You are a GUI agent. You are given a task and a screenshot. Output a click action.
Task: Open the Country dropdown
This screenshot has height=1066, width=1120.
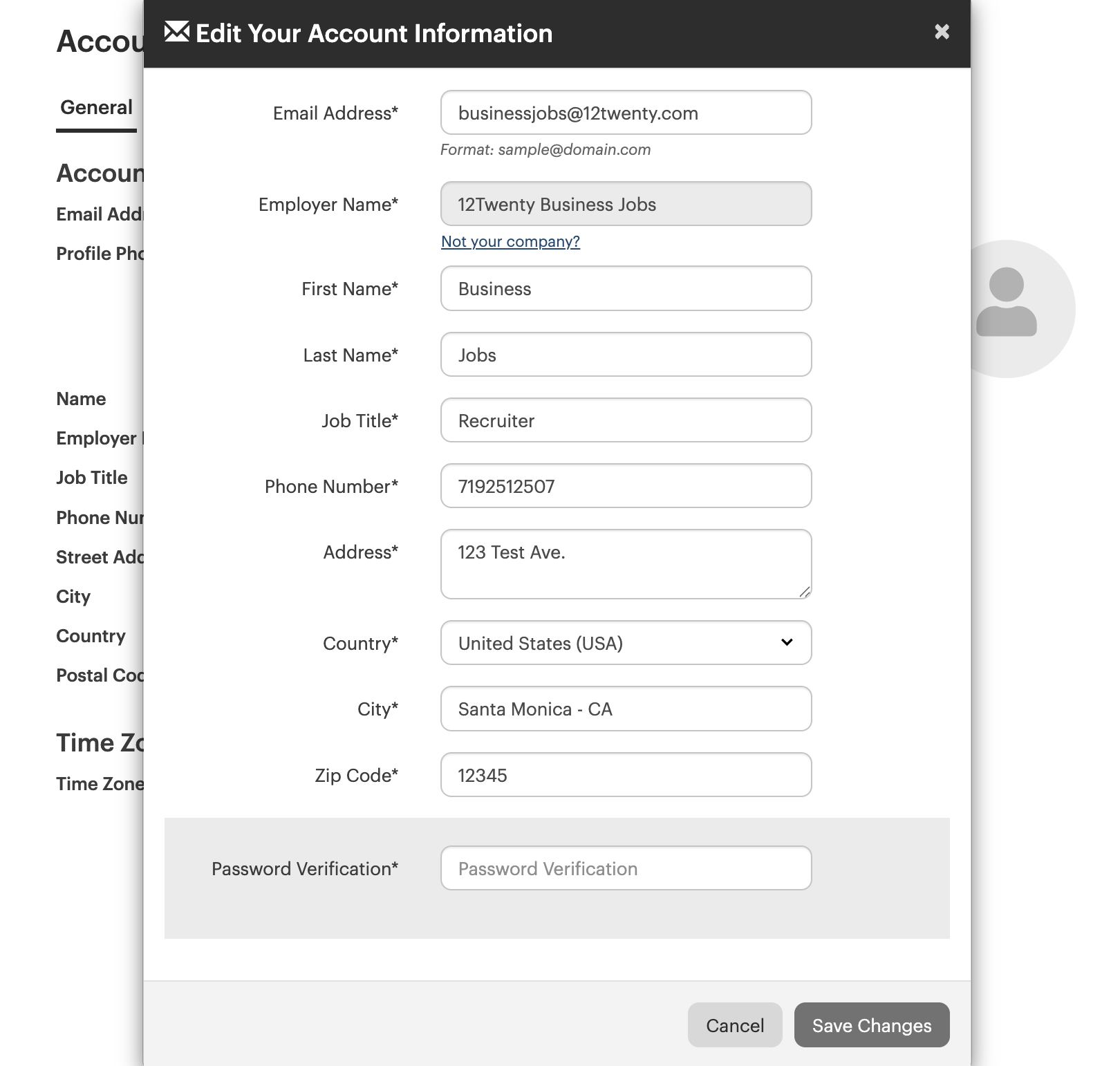[x=626, y=643]
